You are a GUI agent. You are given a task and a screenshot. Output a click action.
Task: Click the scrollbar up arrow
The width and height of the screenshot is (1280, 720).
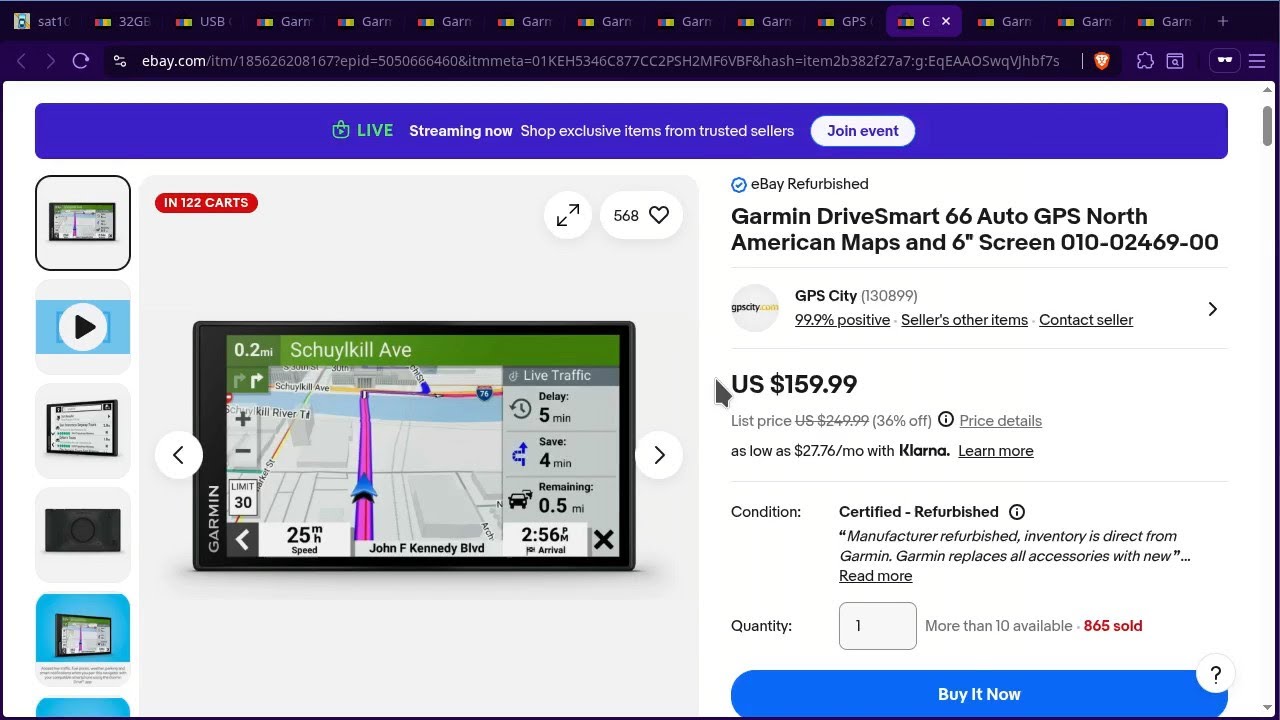point(1267,90)
